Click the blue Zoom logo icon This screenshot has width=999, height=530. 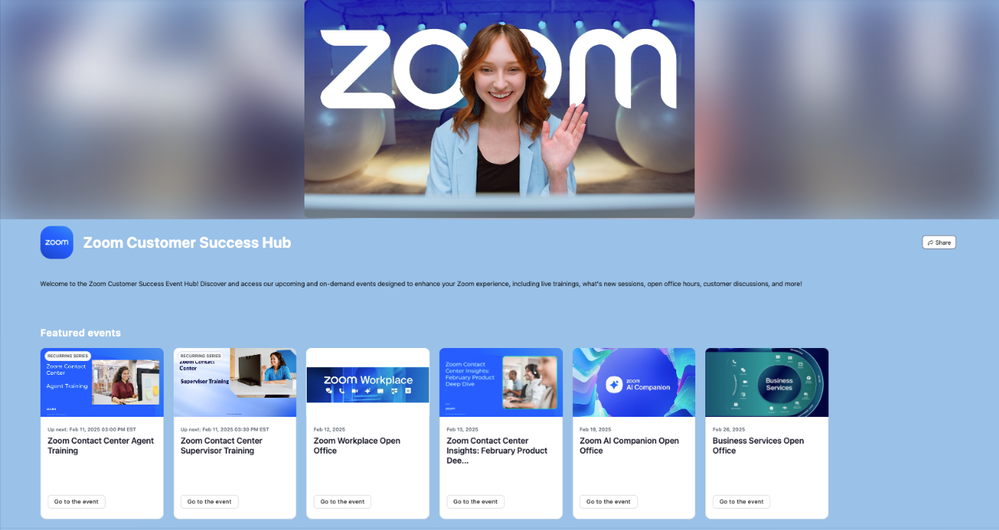[57, 242]
